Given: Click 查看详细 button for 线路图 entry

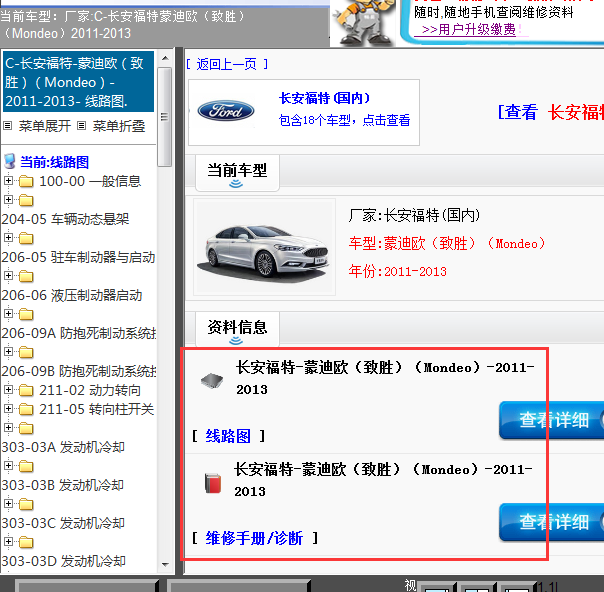Looking at the screenshot, I should 552,420.
